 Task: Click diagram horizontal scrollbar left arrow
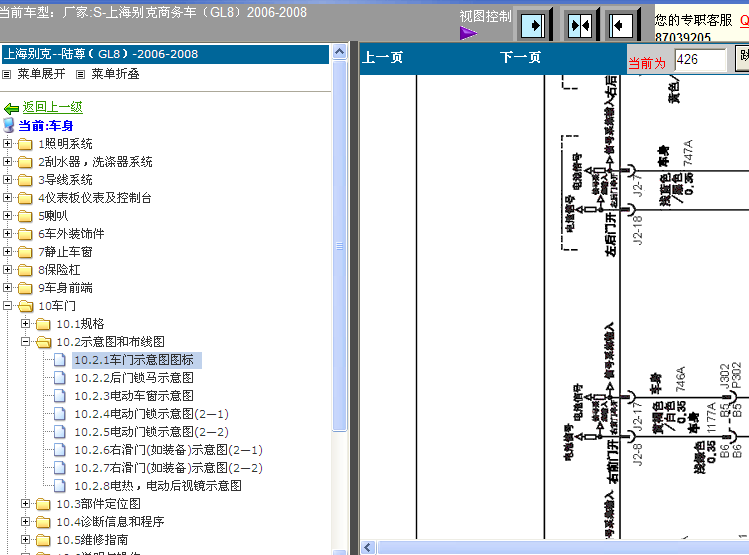pos(367,547)
